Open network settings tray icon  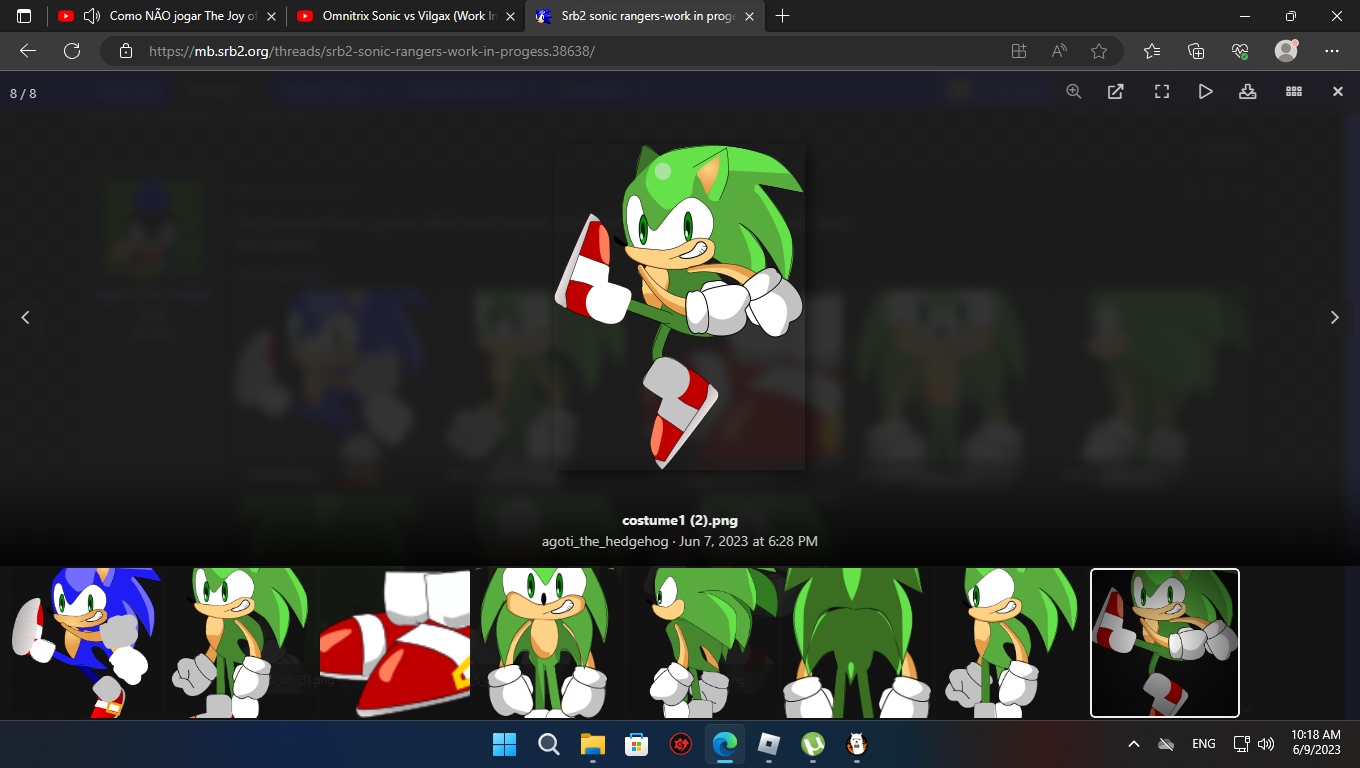point(1242,744)
